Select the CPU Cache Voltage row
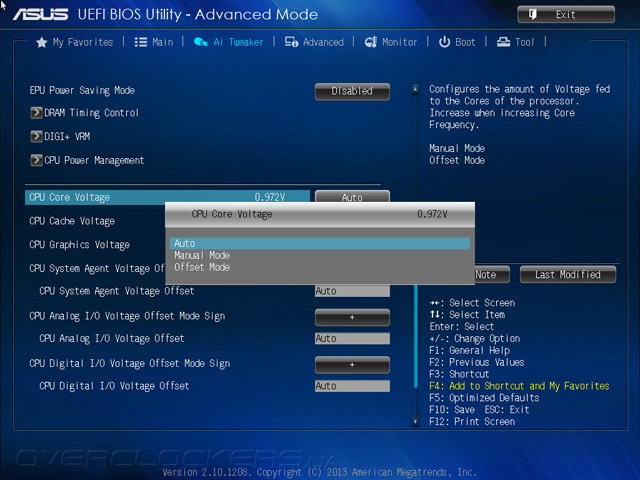 (72, 221)
